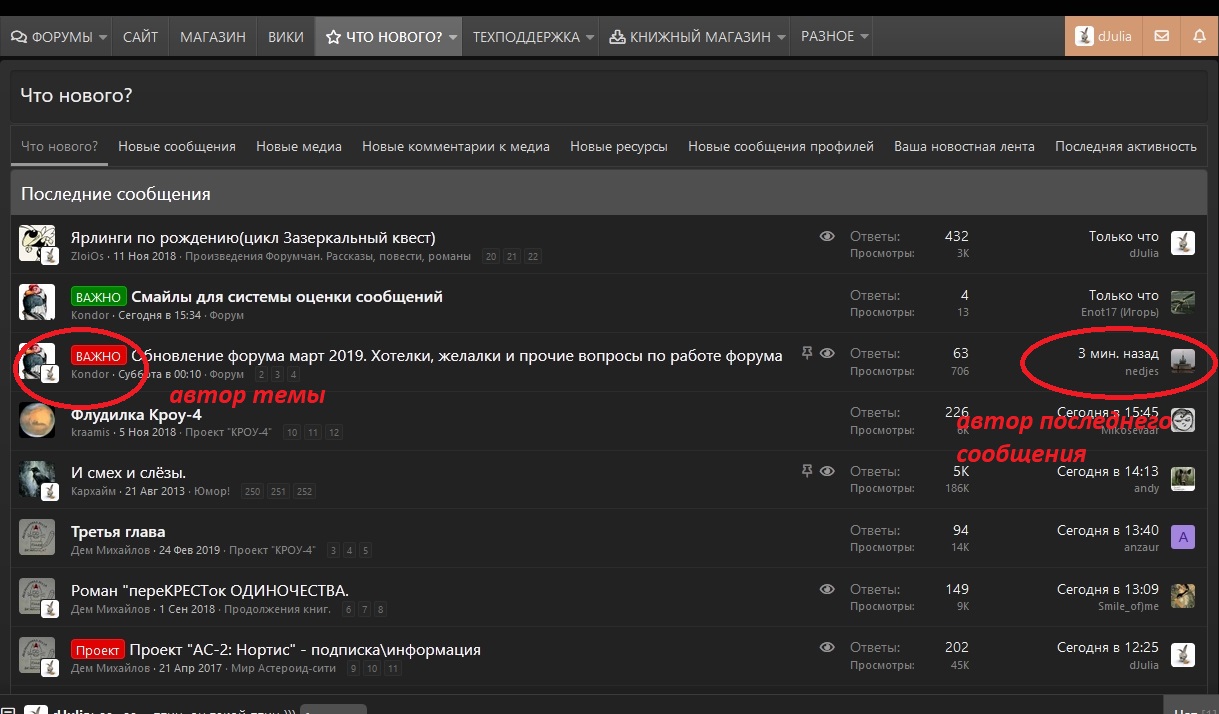Expand the ТЕХПОДДЕРЖКА dropdown arrow
1219x714 pixels.
pyautogui.click(x=590, y=37)
